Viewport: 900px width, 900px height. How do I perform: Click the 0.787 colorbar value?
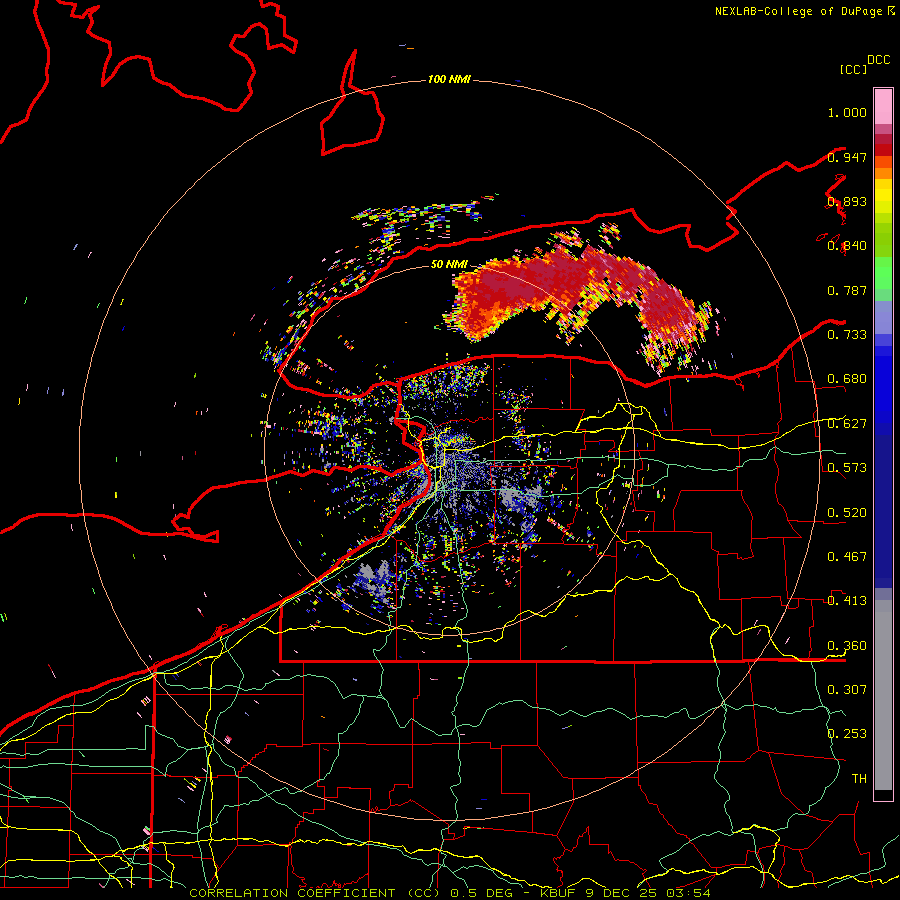847,290
